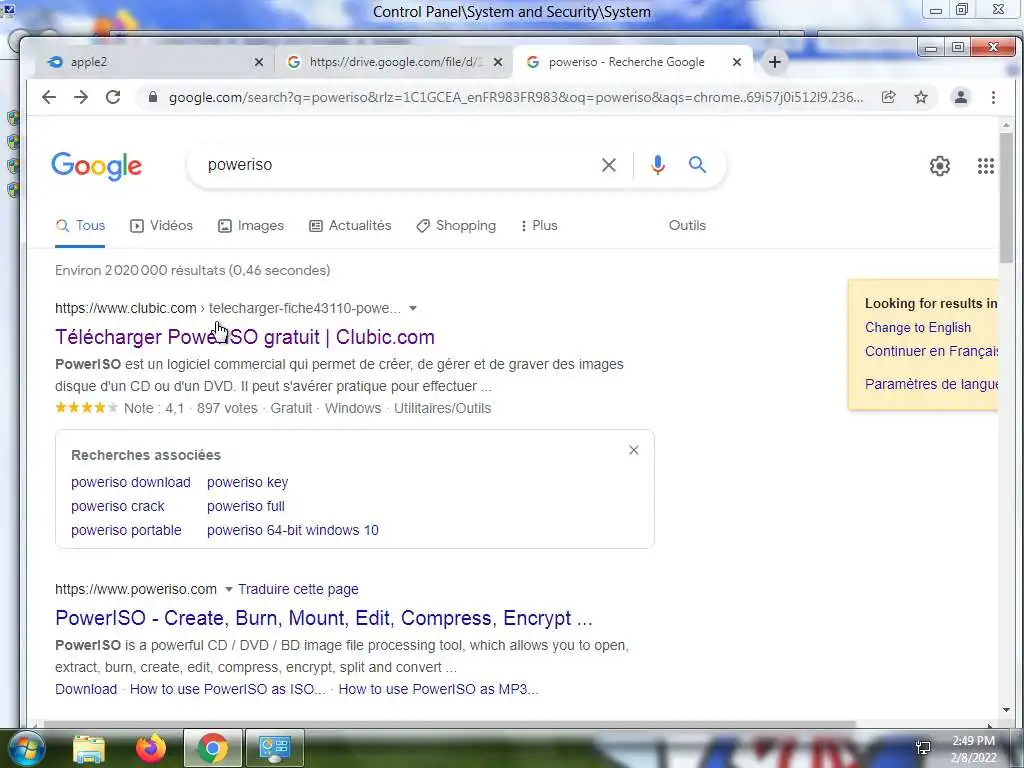This screenshot has width=1024, height=768.
Task: Search poweriso 64-bit windows 10
Action: click(293, 530)
